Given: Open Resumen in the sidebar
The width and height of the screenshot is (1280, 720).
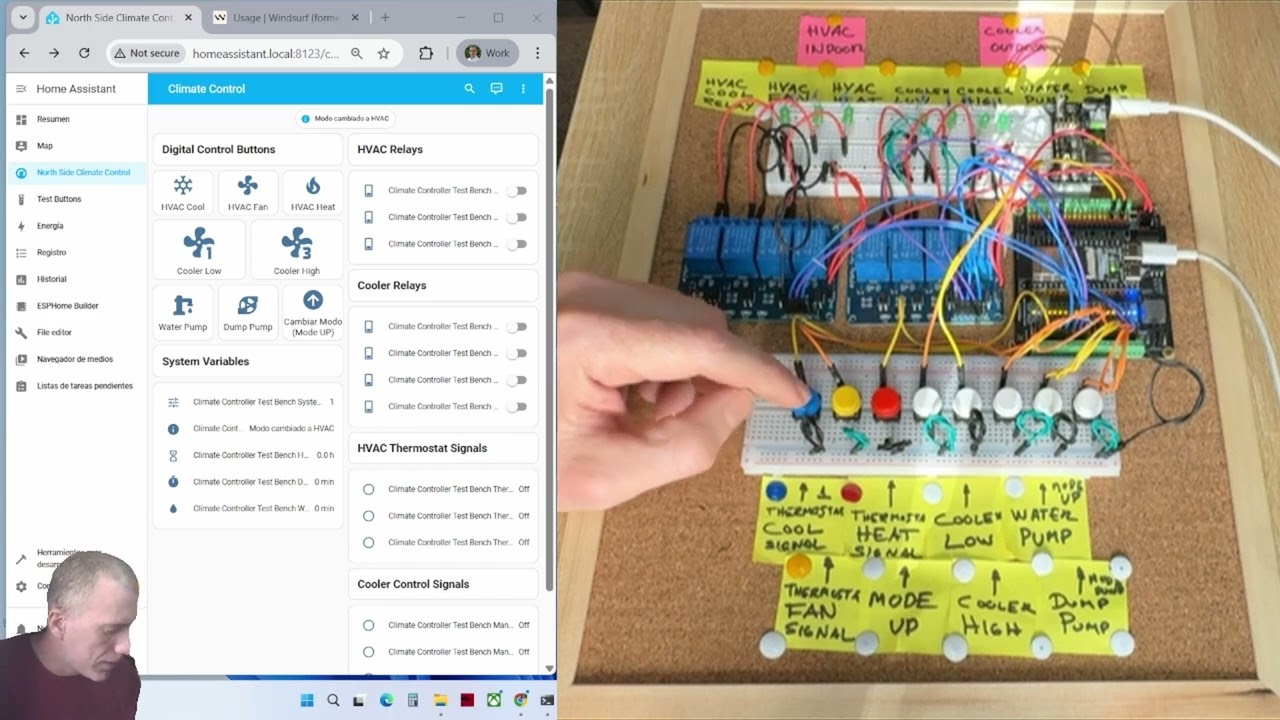Looking at the screenshot, I should (77, 119).
